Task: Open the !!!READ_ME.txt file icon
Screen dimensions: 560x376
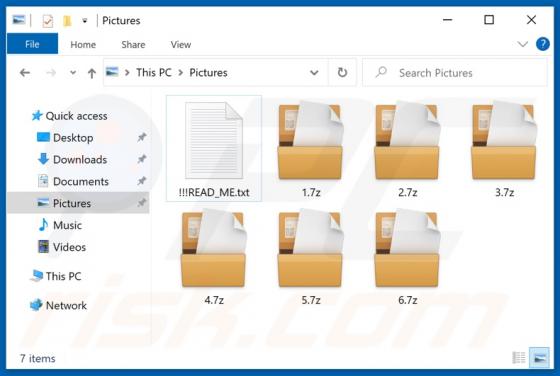Action: 214,140
